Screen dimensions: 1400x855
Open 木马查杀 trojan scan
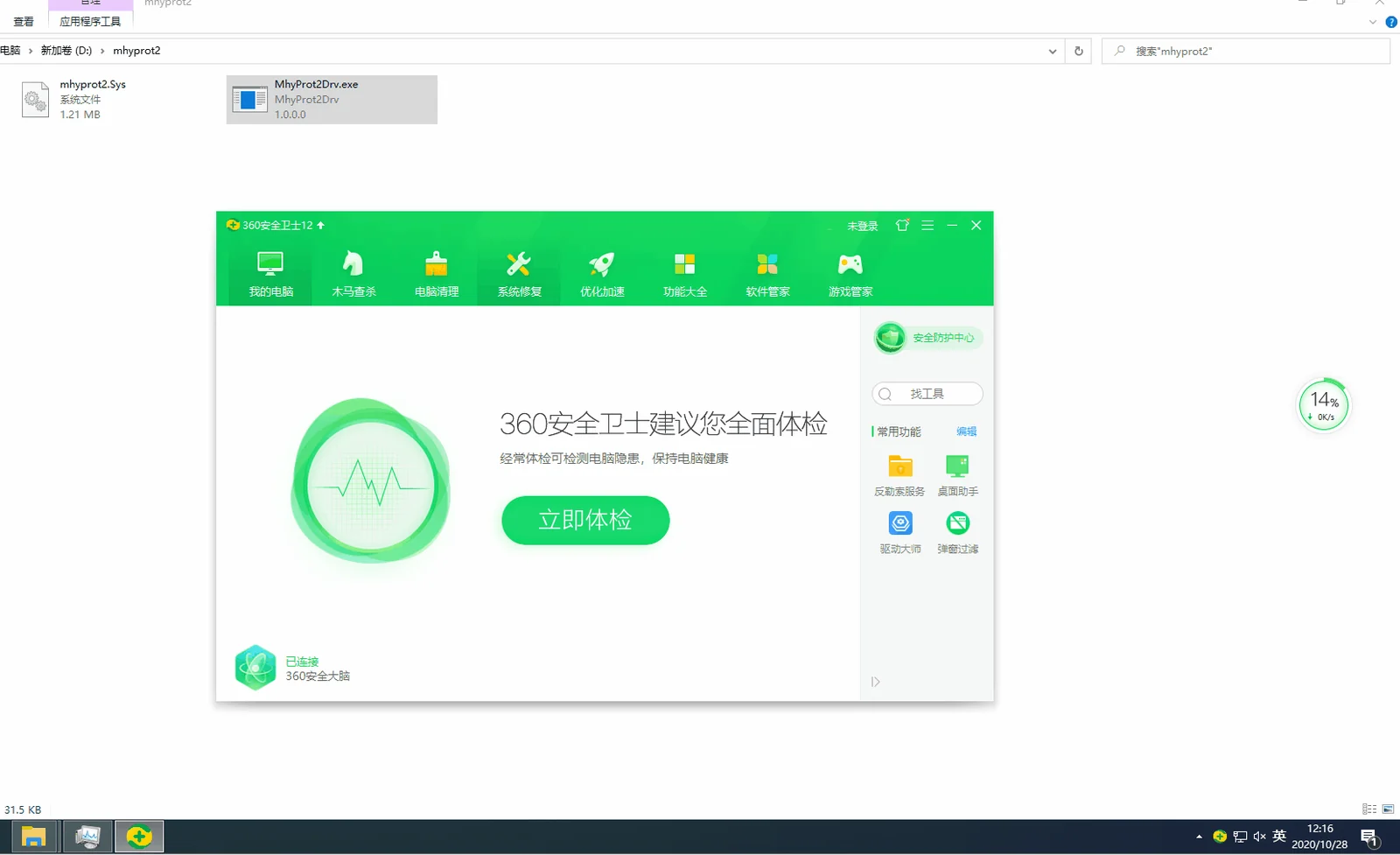353,273
